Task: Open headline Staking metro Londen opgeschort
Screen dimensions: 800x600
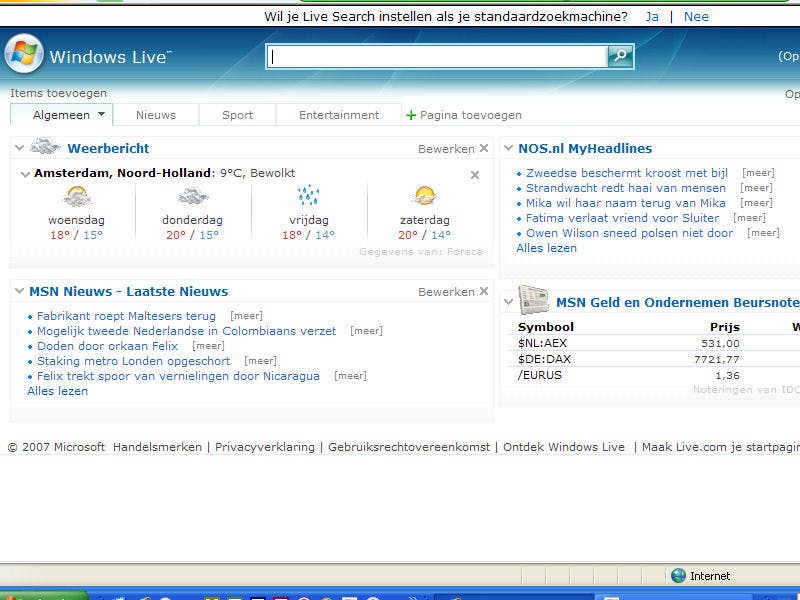Action: tap(133, 361)
